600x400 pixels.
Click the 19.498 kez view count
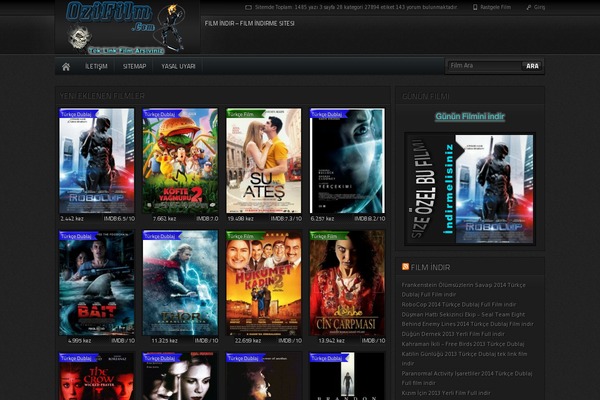(240, 219)
